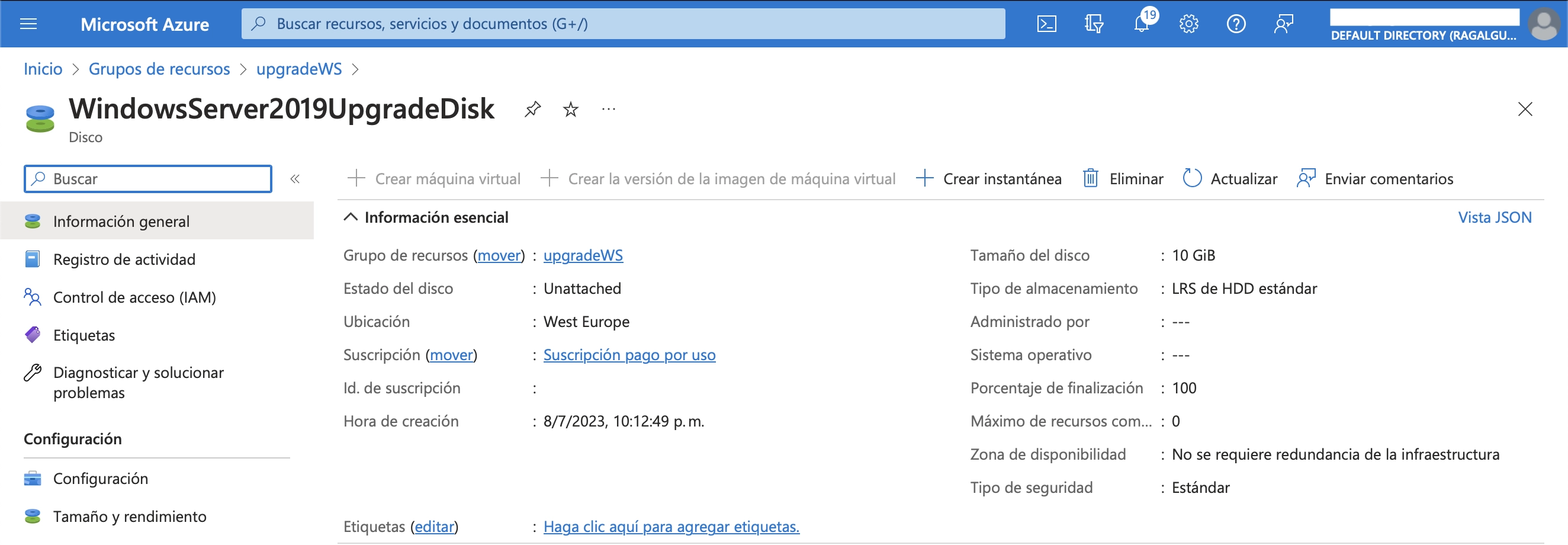The height and width of the screenshot is (545, 1568).
Task: Select the West Europe location value
Action: (x=586, y=322)
